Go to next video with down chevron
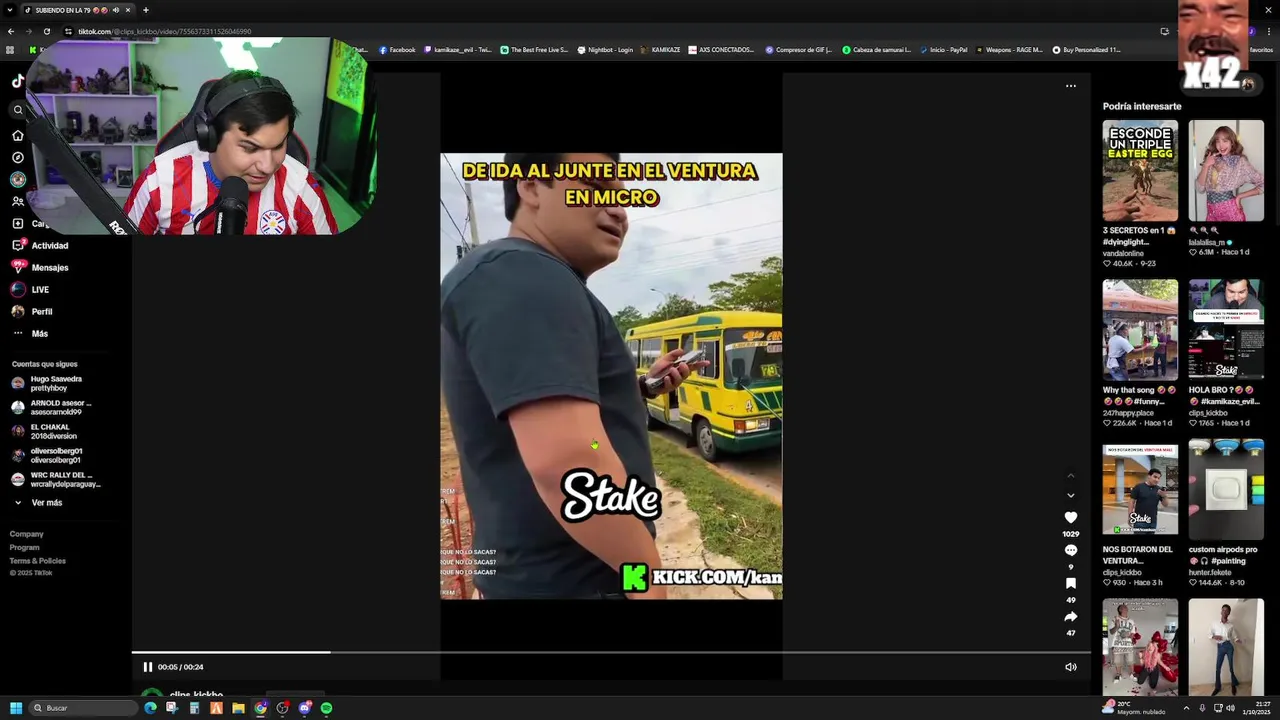 point(1071,495)
